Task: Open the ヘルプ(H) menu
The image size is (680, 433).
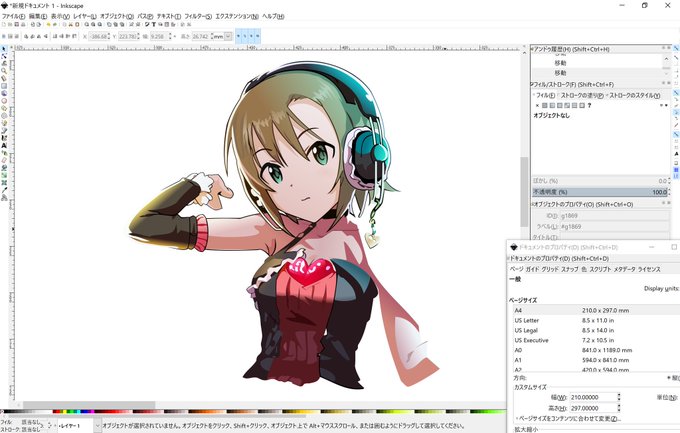Action: click(273, 16)
